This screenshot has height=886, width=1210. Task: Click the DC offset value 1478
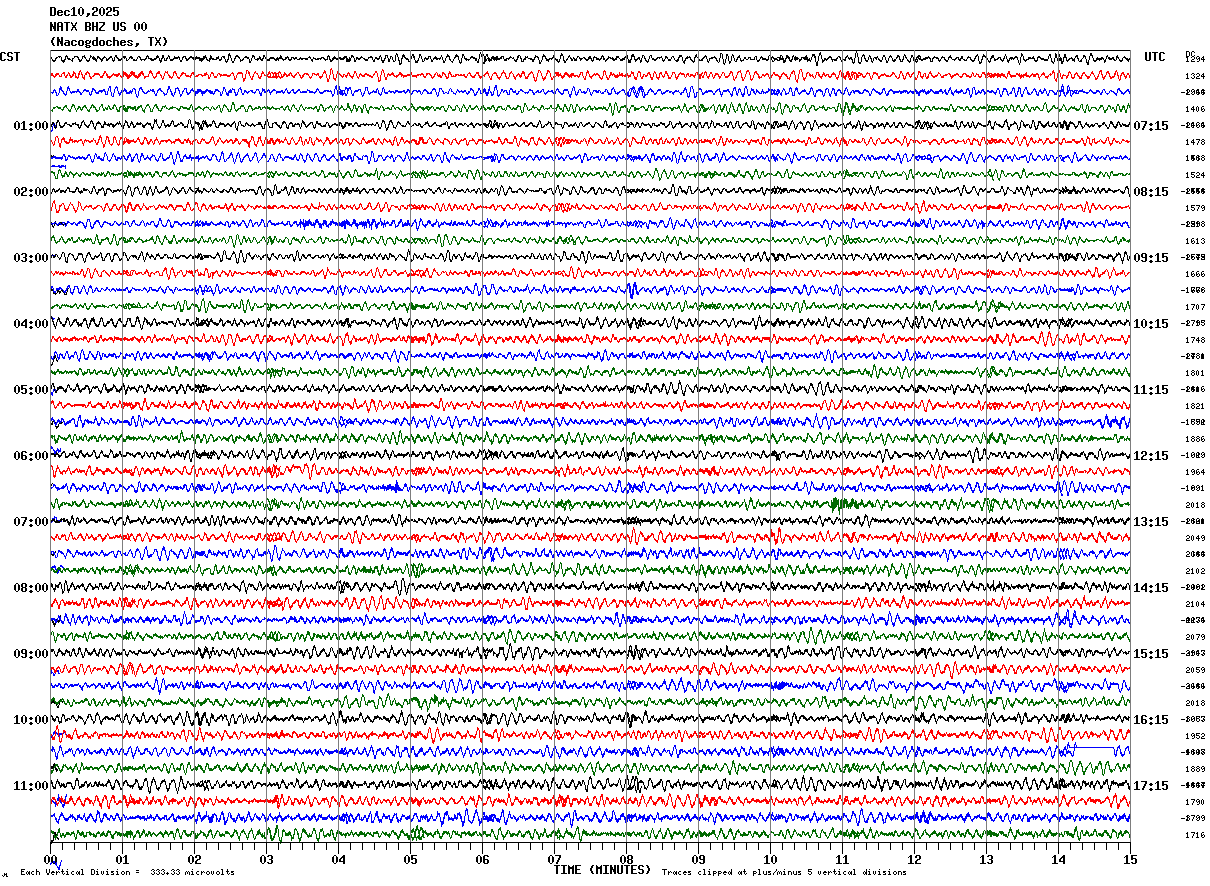pyautogui.click(x=1195, y=142)
